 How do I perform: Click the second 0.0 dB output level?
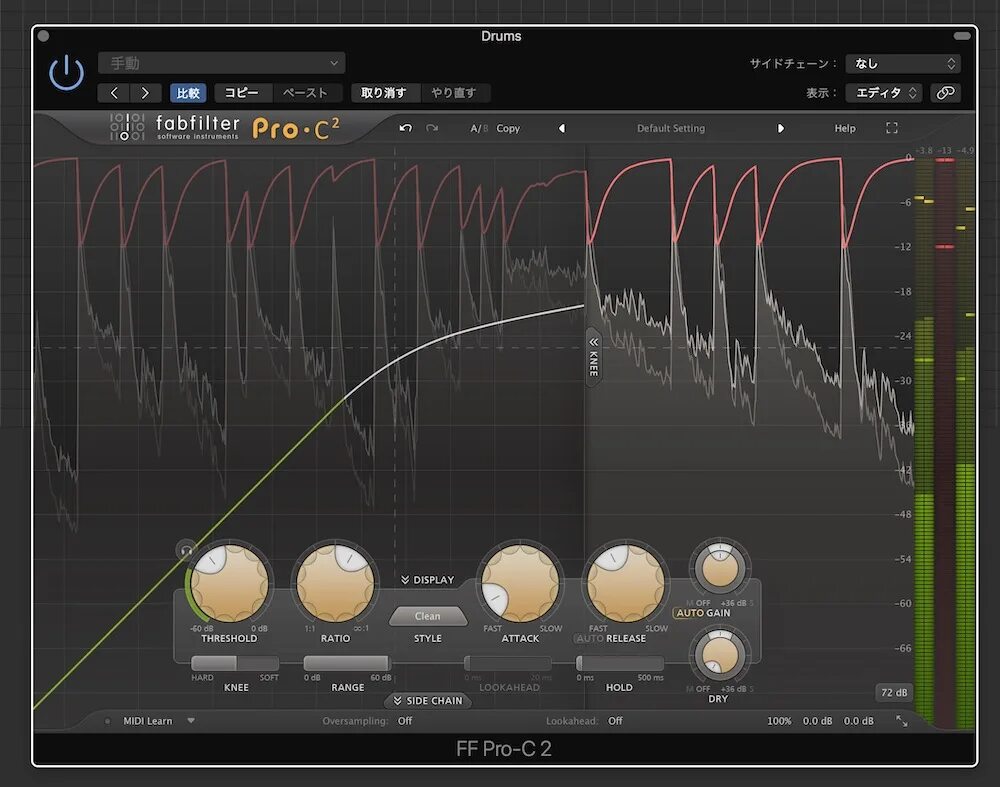[x=858, y=721]
